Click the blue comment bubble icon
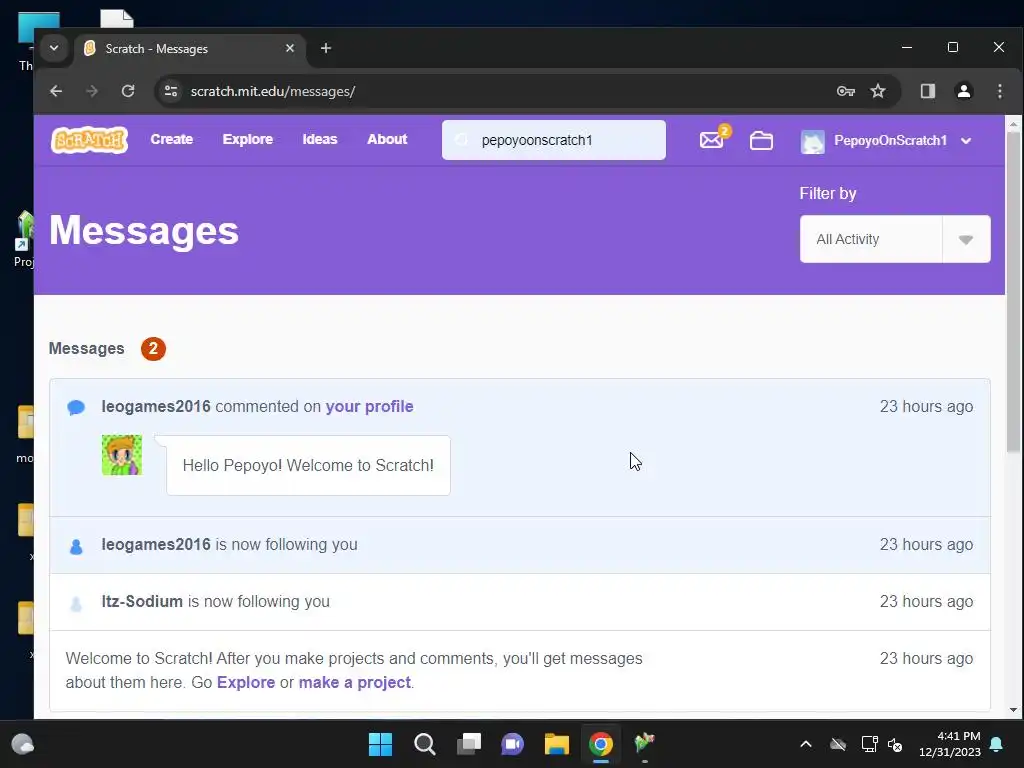Image resolution: width=1024 pixels, height=768 pixels. click(76, 408)
